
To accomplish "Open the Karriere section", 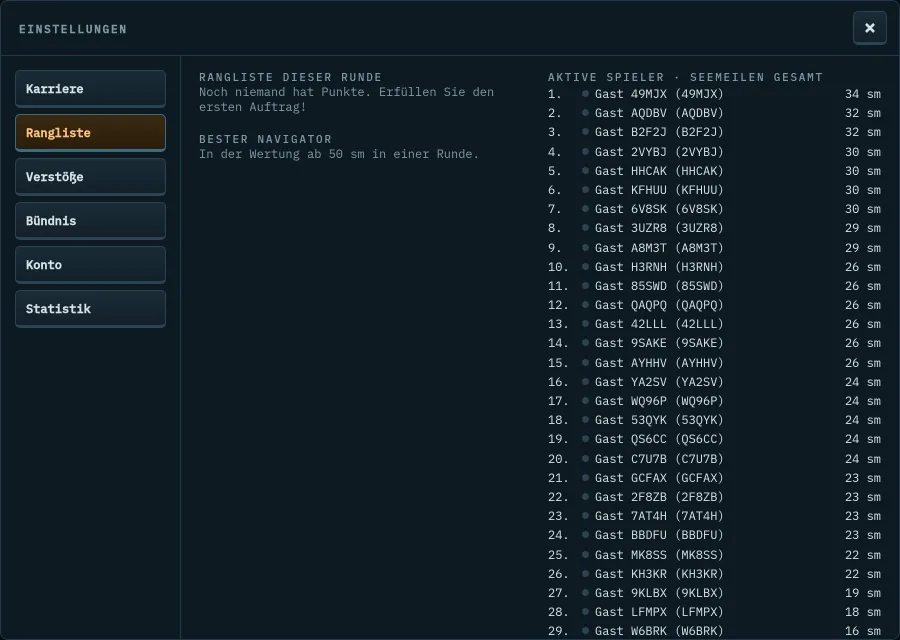I will pos(90,89).
